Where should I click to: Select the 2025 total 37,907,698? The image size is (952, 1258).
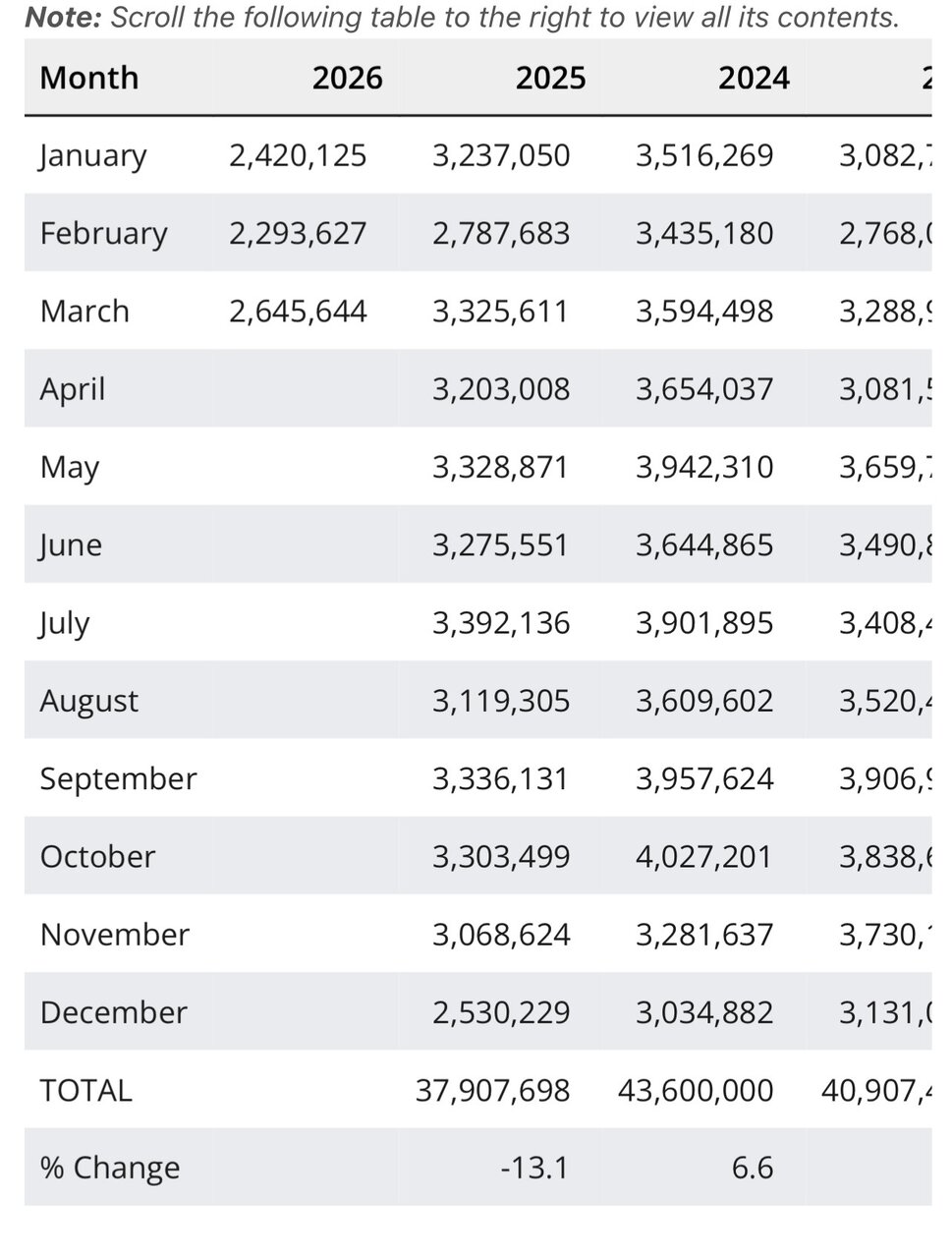[492, 1090]
